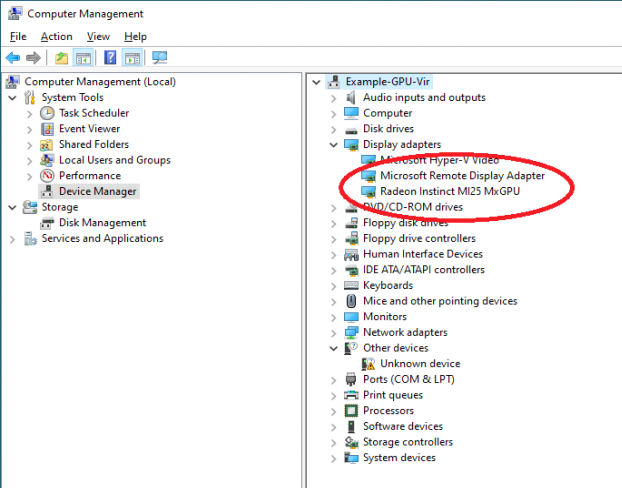The image size is (622, 488).
Task: Open the File menu
Action: tap(18, 37)
